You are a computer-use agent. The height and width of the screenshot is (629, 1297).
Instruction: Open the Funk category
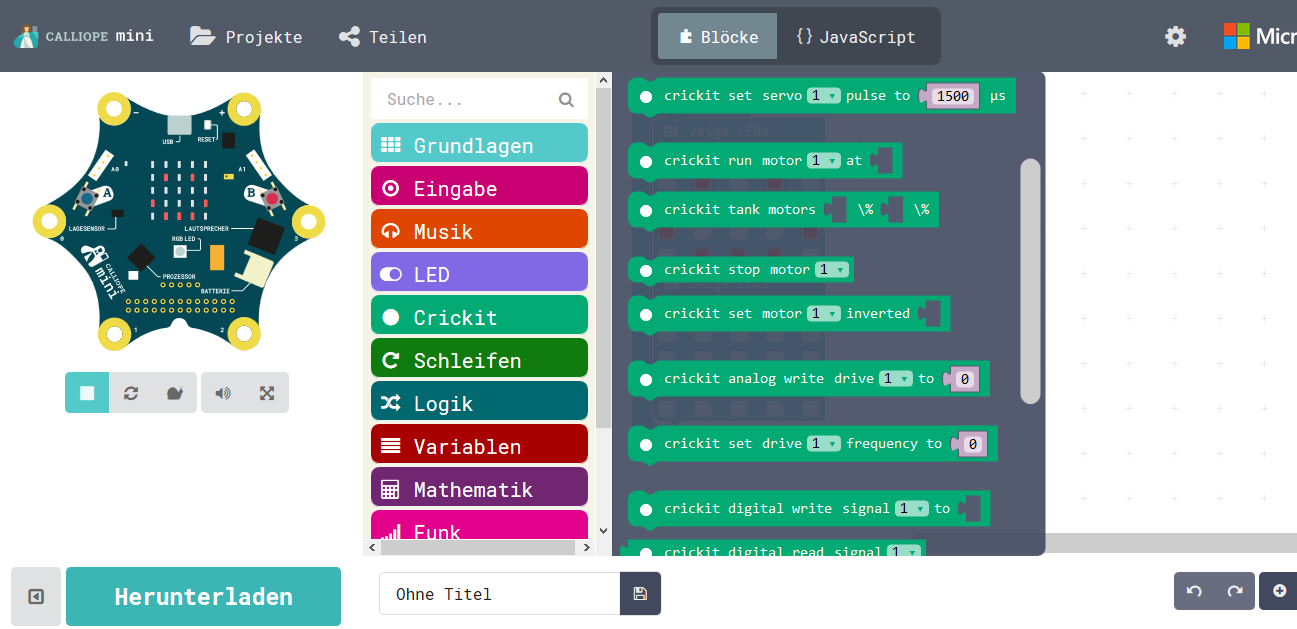[x=479, y=525]
